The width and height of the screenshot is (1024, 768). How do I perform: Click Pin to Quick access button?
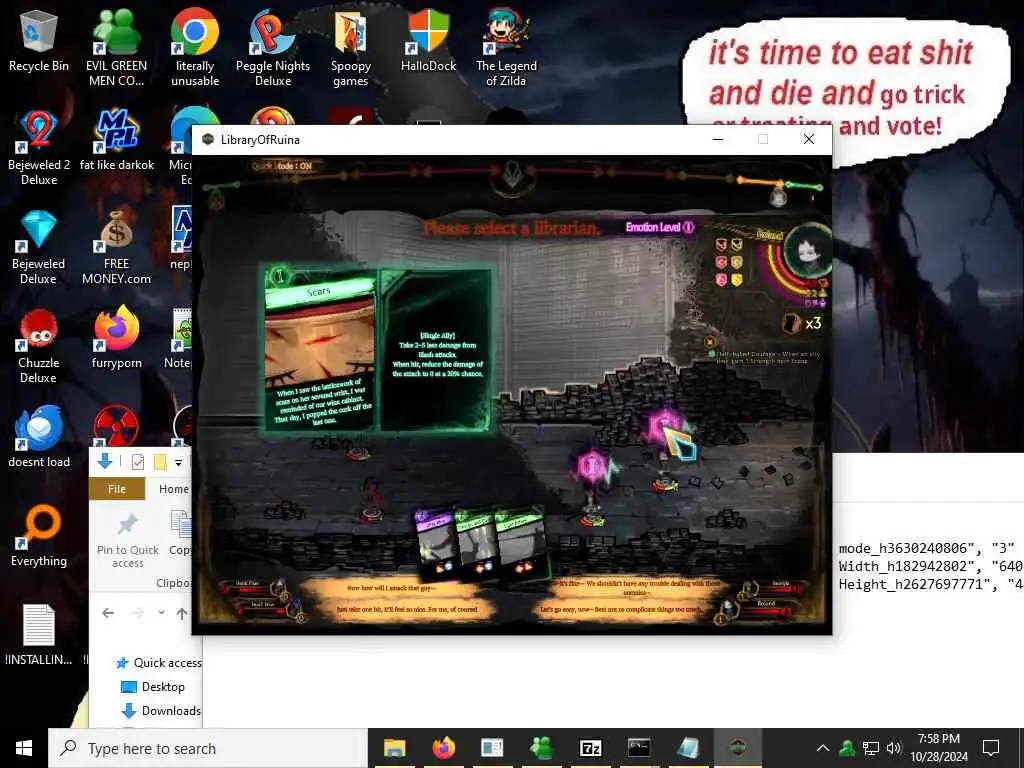pos(127,541)
